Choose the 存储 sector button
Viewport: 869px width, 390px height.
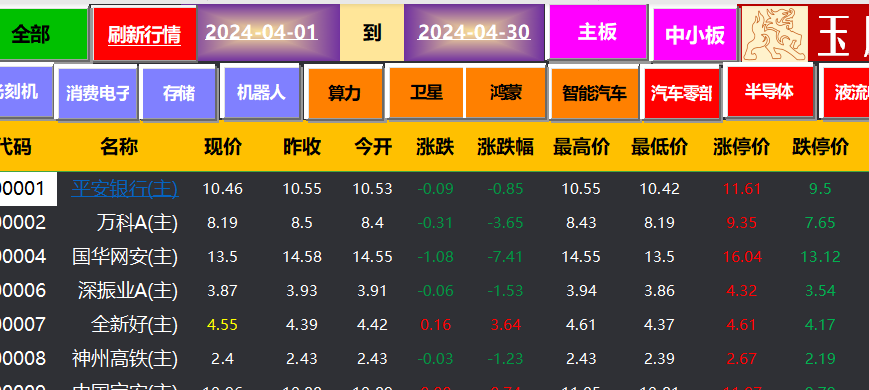tap(179, 93)
